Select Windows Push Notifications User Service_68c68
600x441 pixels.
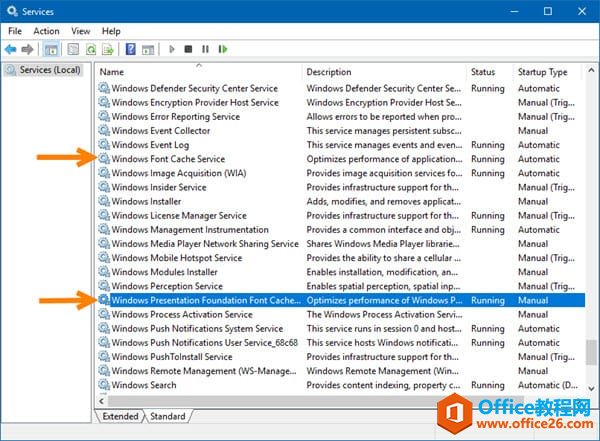tap(341, 343)
